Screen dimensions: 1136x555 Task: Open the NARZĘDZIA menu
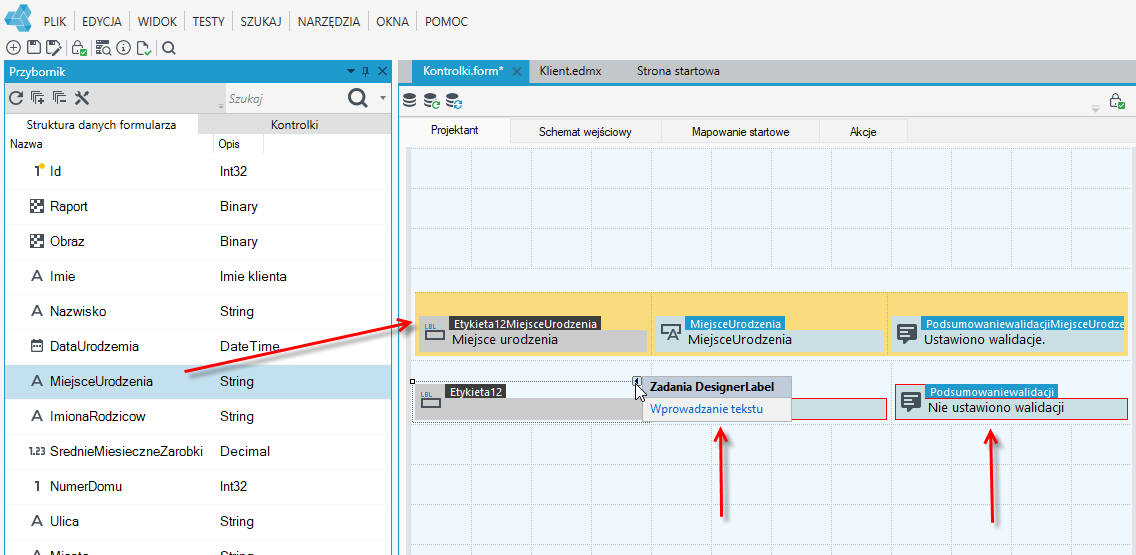click(328, 22)
